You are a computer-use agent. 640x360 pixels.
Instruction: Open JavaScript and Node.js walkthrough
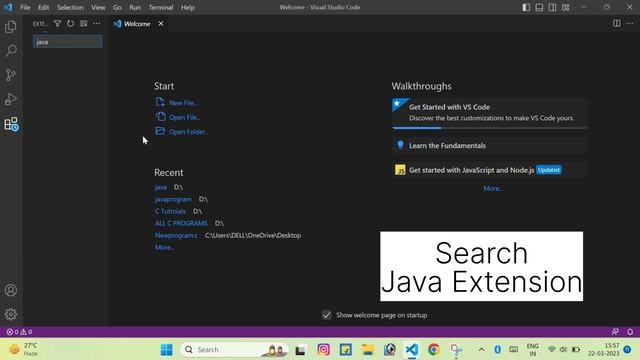(x=489, y=170)
